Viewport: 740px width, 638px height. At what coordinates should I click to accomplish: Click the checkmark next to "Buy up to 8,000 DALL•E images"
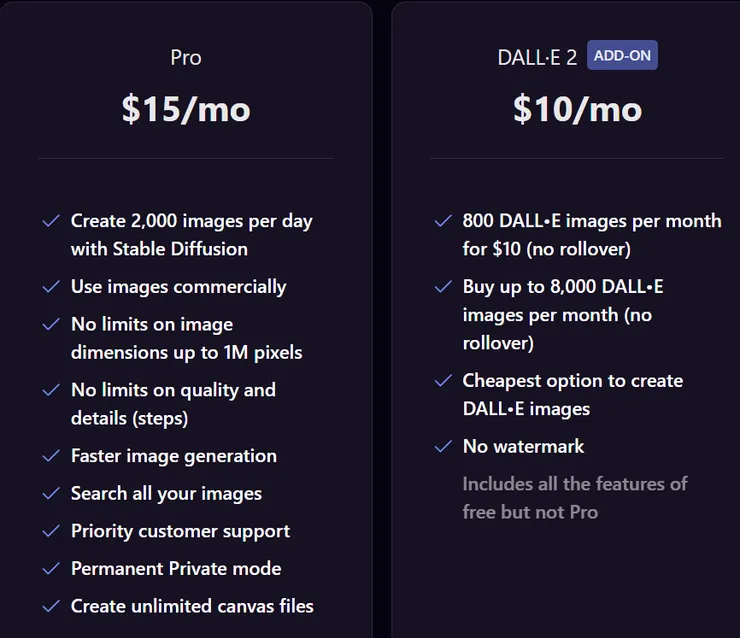(x=443, y=287)
